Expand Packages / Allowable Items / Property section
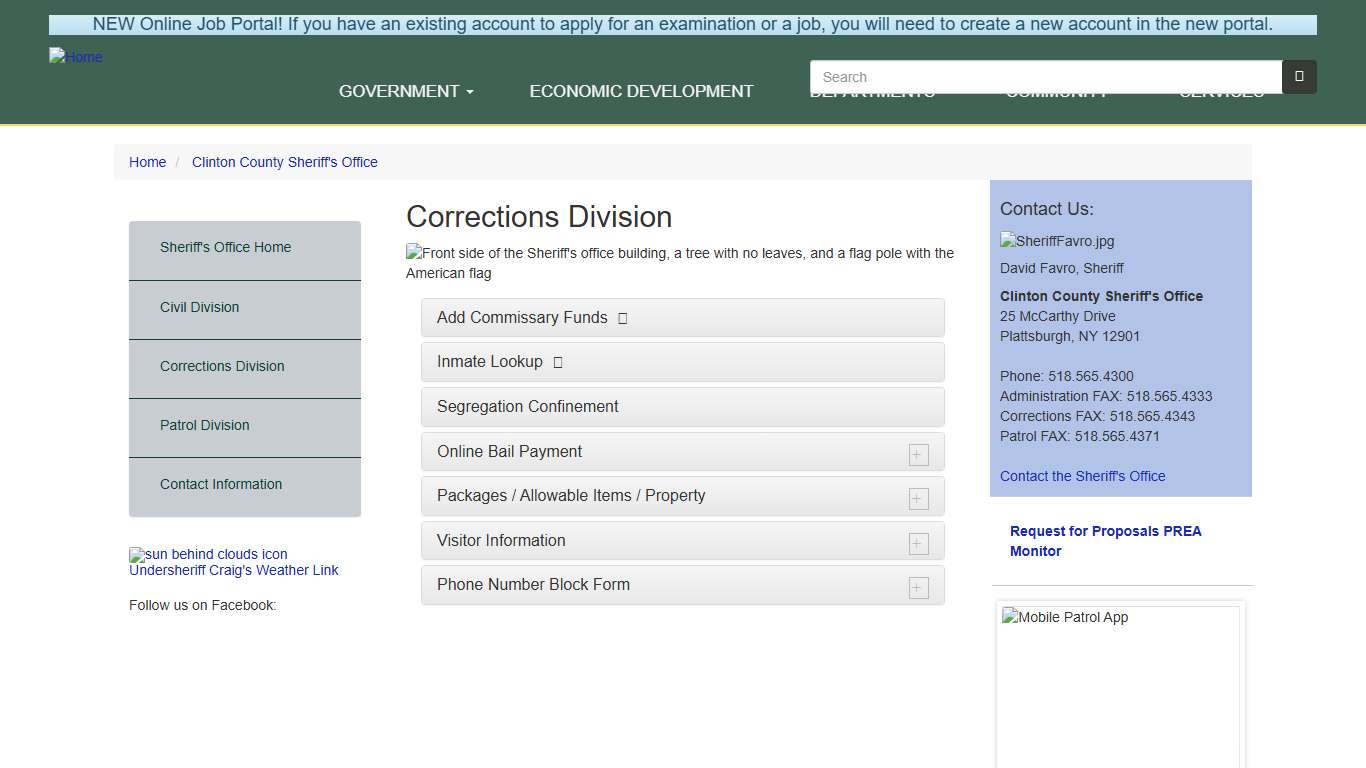Viewport: 1366px width, 768px height. pyautogui.click(x=918, y=499)
